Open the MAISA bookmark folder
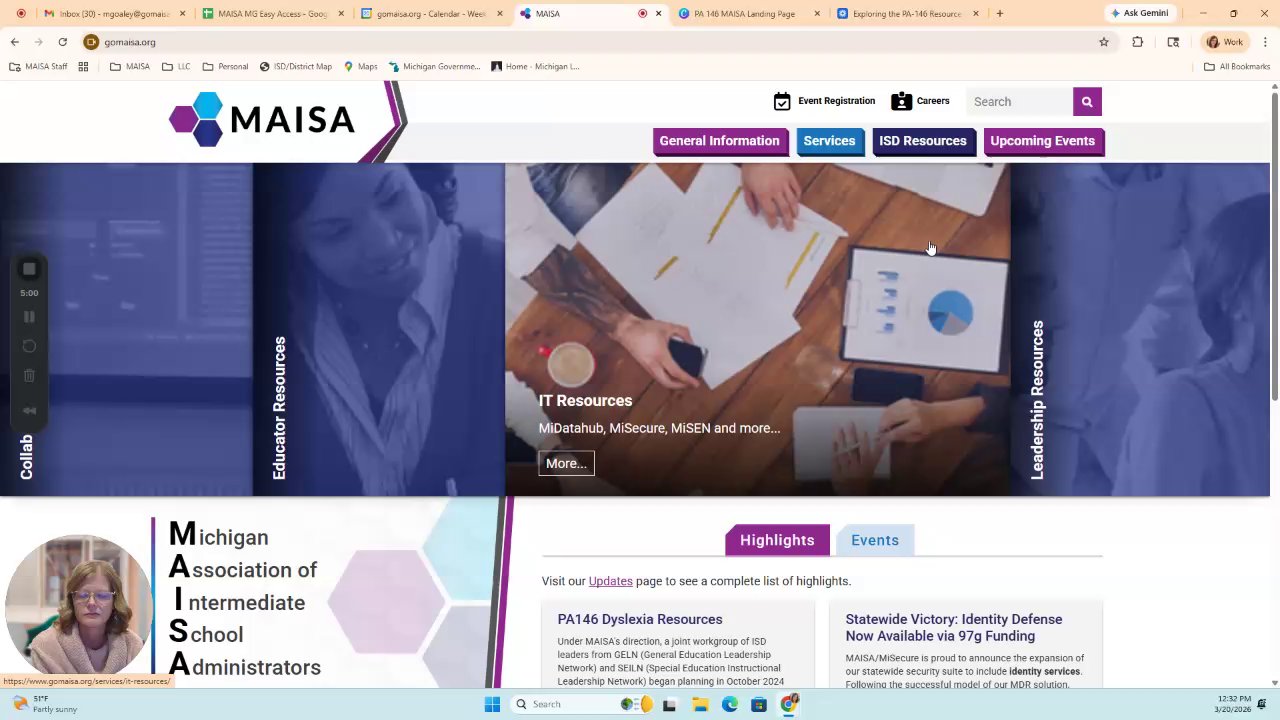Image resolution: width=1280 pixels, height=720 pixels. [130, 66]
